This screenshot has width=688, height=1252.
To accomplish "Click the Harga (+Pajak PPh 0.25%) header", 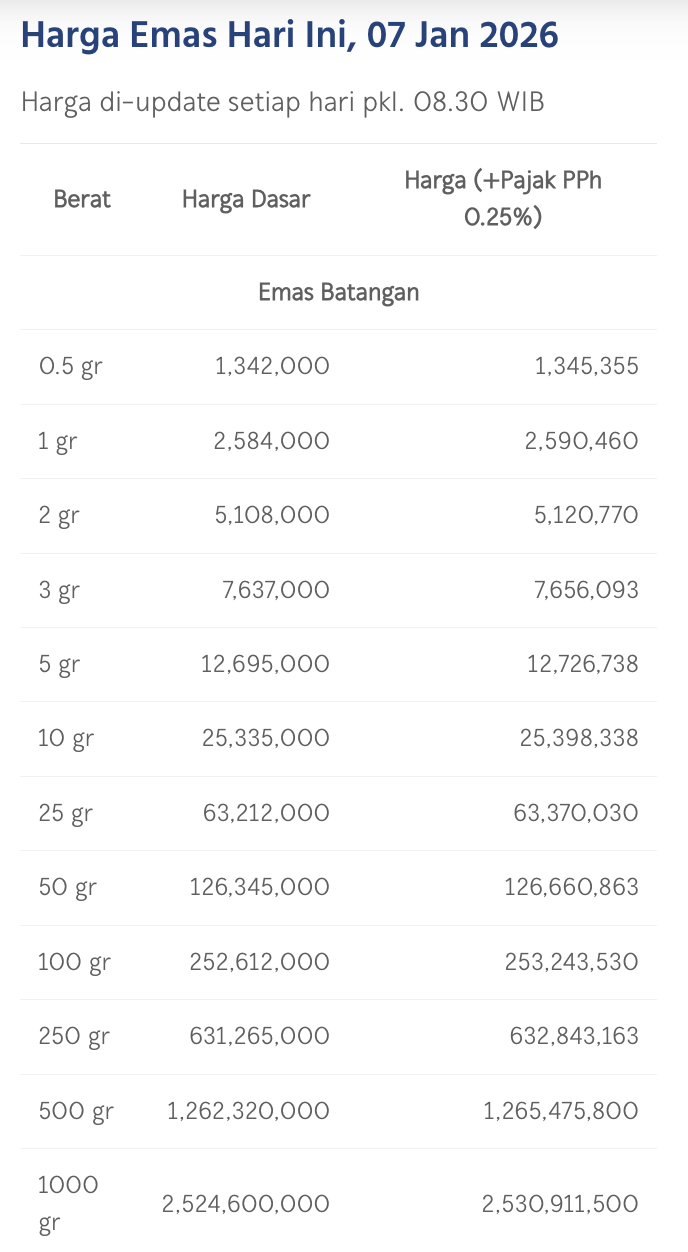I will tap(503, 198).
